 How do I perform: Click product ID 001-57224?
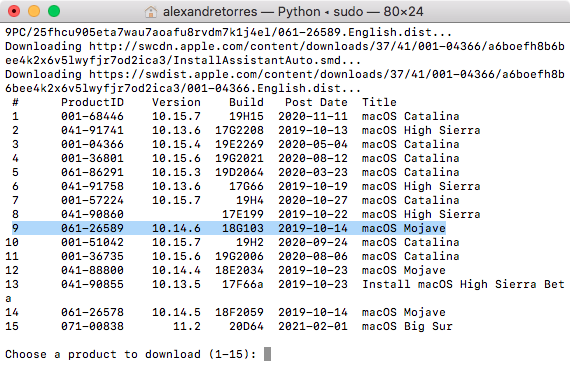tap(92, 200)
